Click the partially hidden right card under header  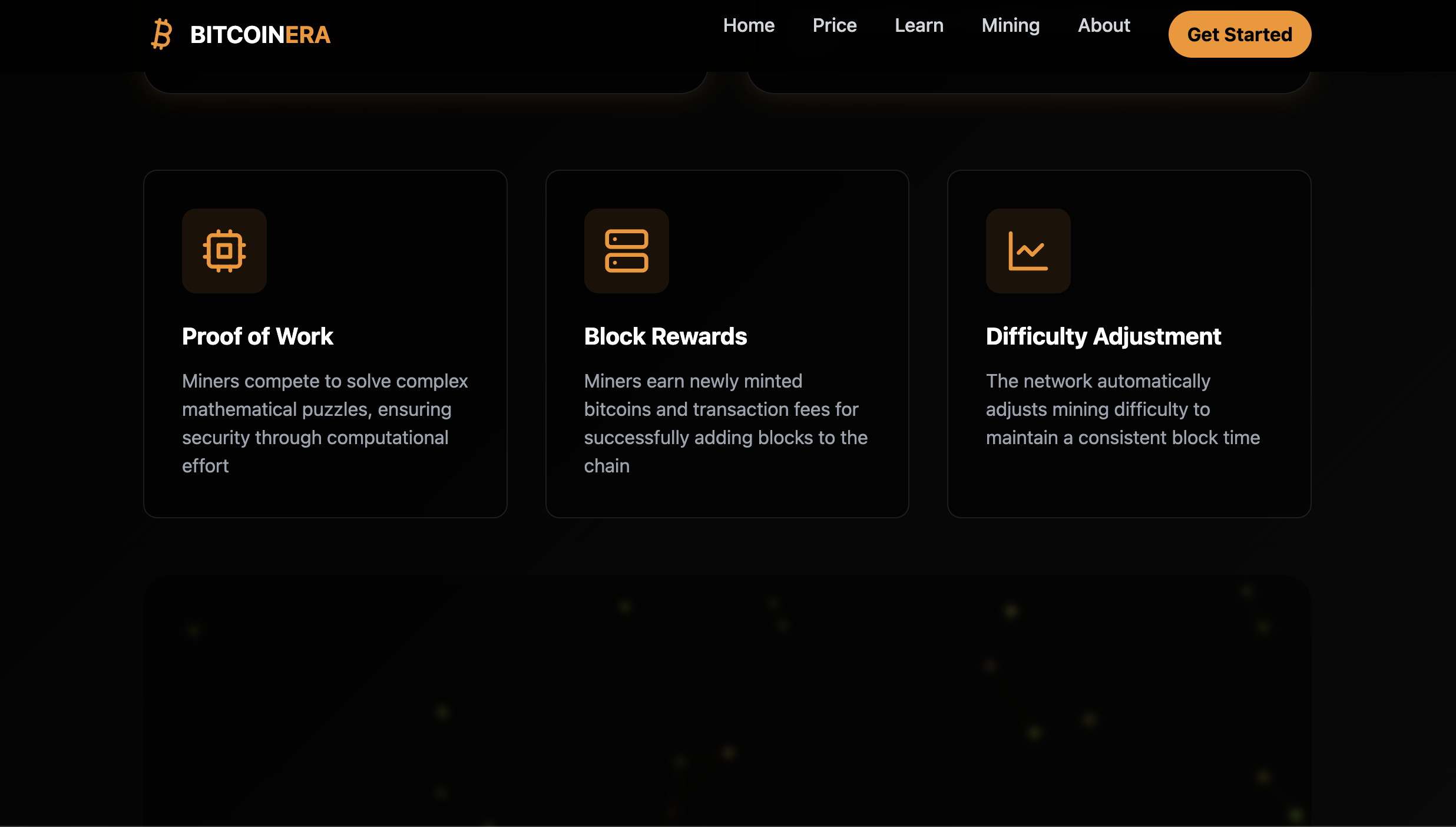(1028, 81)
